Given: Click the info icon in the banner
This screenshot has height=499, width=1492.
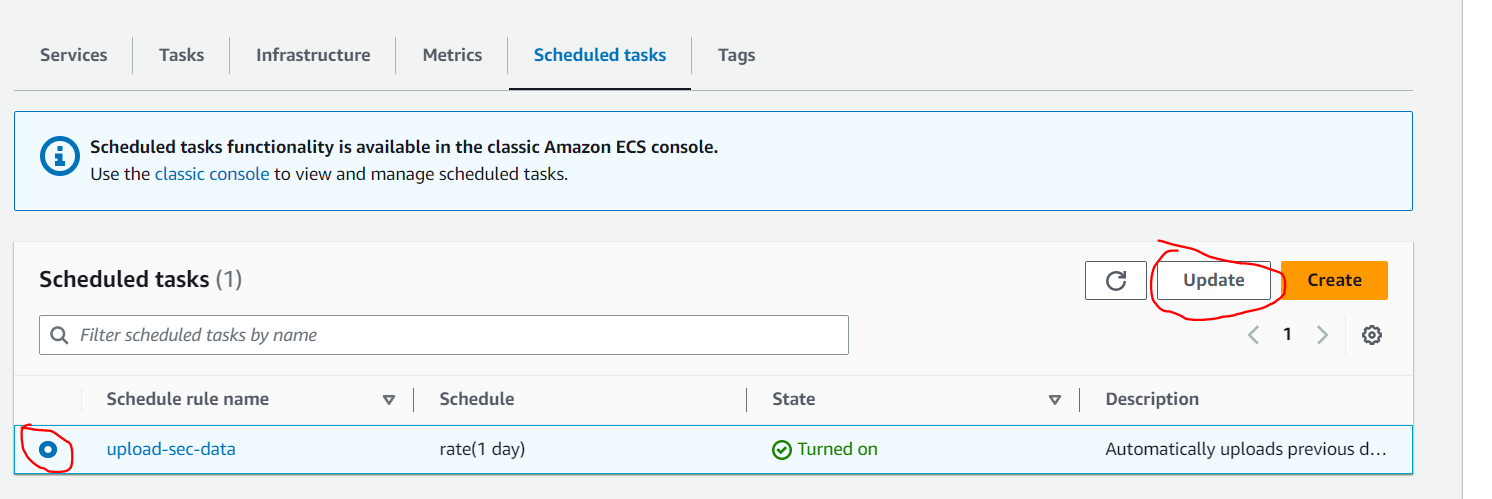Looking at the screenshot, I should [59, 156].
